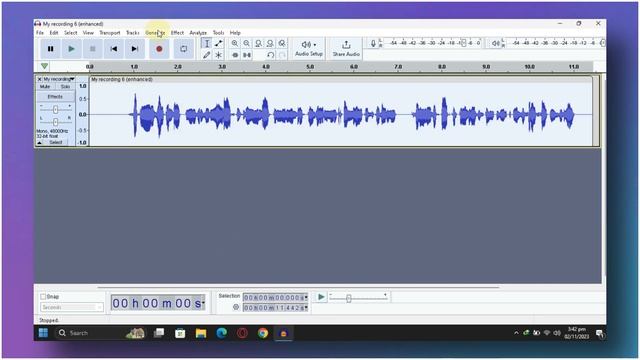The width and height of the screenshot is (640, 360).
Task: Open the time display format dropdown arrow
Action: coord(203,303)
